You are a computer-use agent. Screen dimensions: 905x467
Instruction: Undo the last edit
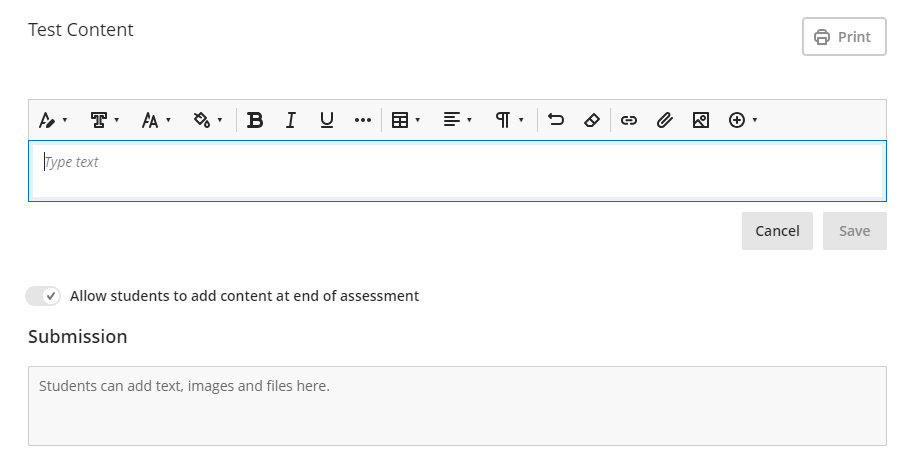pyautogui.click(x=557, y=120)
